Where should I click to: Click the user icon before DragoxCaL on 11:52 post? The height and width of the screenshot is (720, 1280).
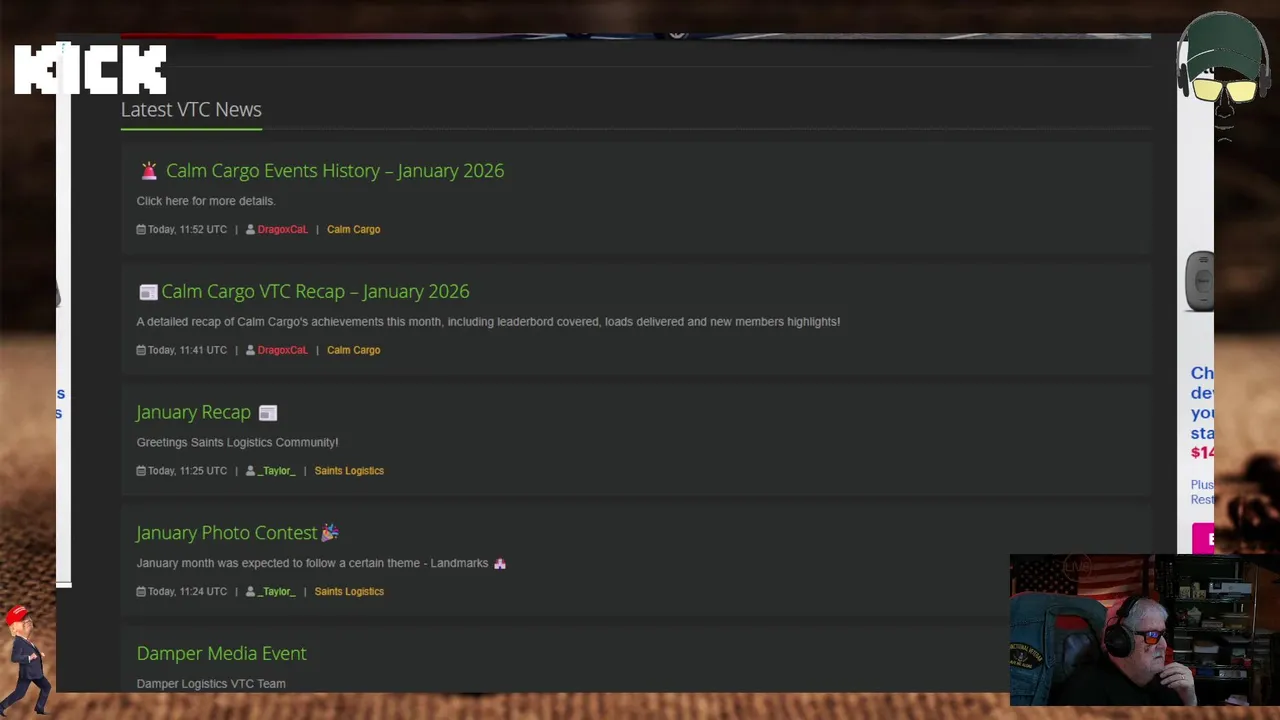250,230
